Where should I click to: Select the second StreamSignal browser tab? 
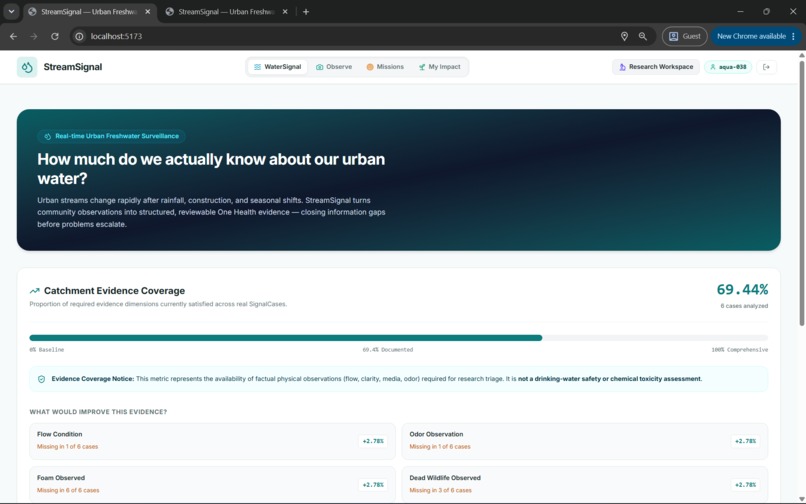pyautogui.click(x=226, y=11)
